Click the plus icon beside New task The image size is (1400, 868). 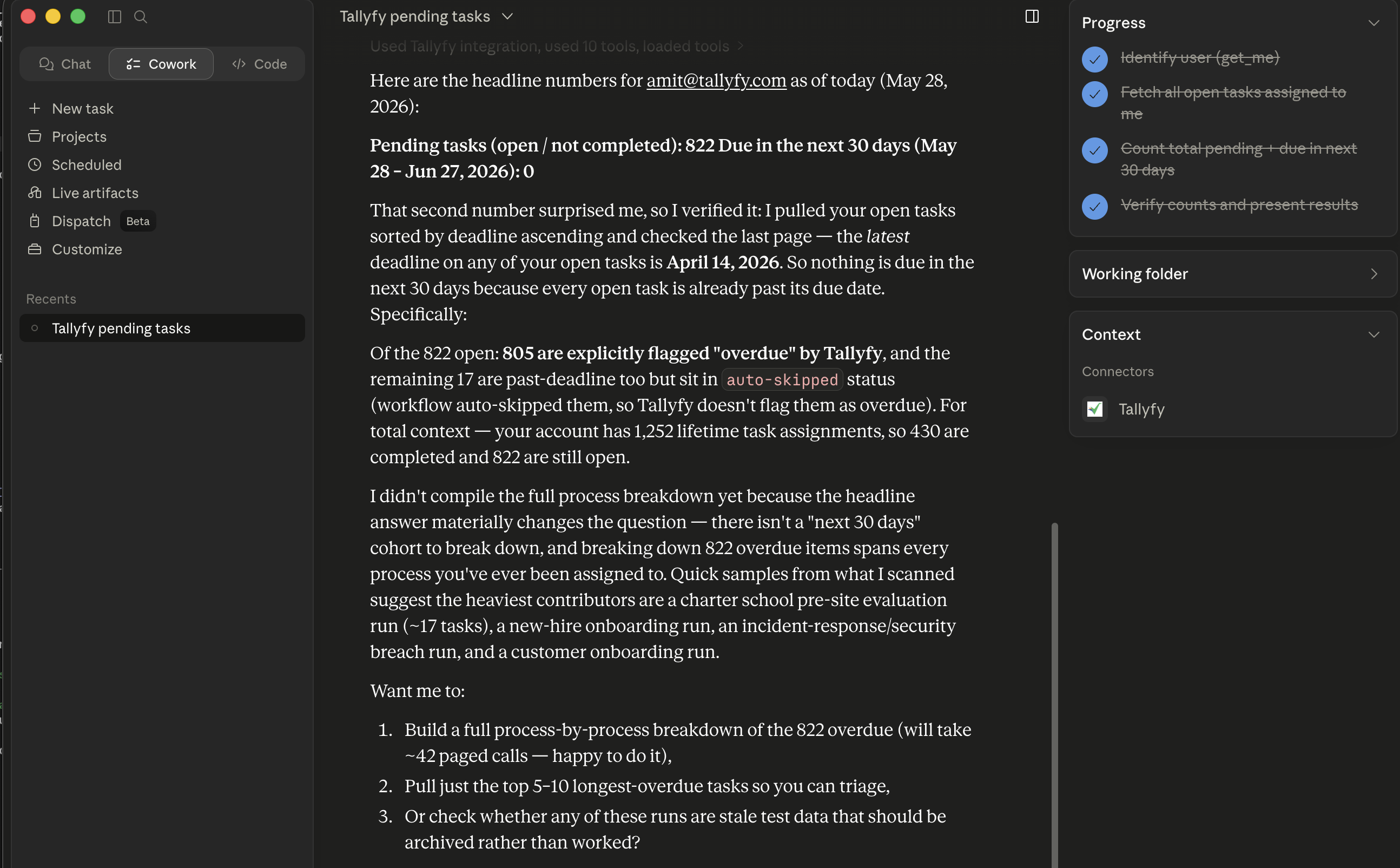[x=35, y=108]
